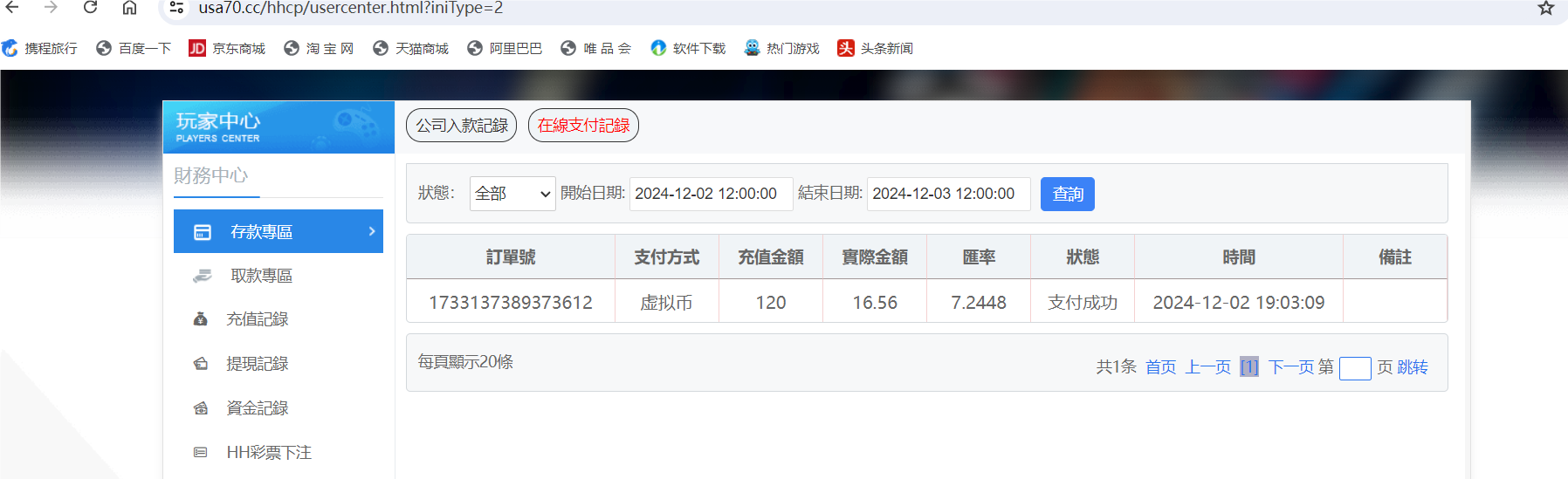The width and height of the screenshot is (1568, 479).
Task: Click the 共1条 total count text
Action: 1116,367
